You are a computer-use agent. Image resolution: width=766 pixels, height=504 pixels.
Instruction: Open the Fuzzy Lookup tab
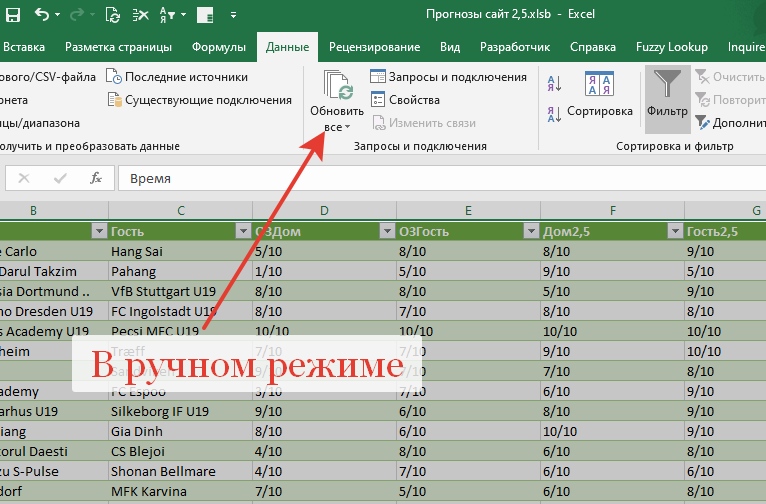tap(672, 47)
